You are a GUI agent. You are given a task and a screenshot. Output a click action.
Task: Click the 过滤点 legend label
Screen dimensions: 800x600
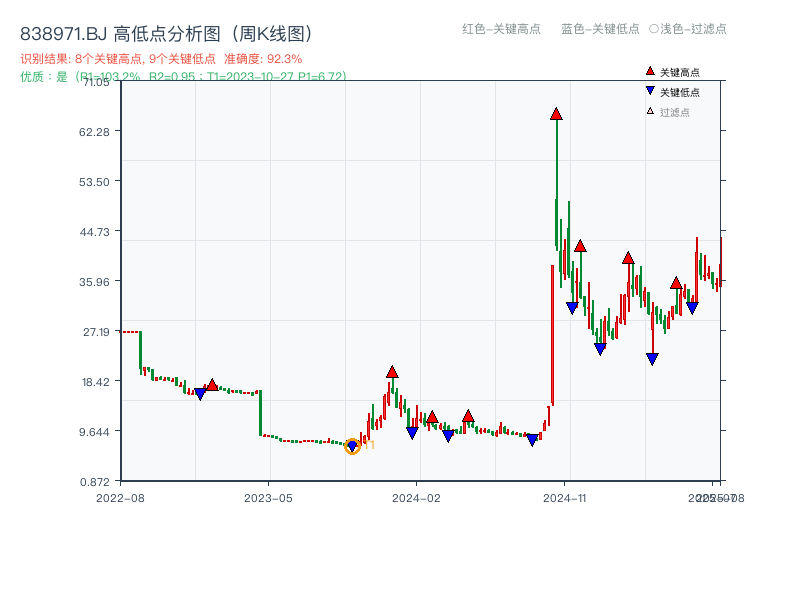[675, 112]
